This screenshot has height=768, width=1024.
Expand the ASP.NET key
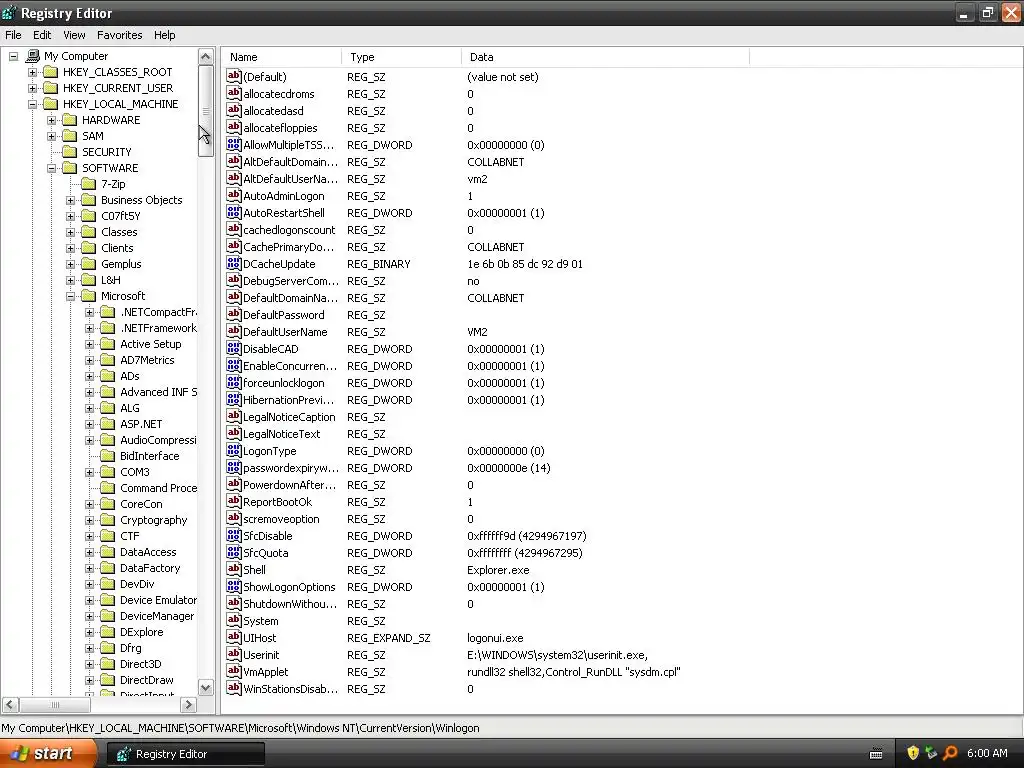click(89, 424)
